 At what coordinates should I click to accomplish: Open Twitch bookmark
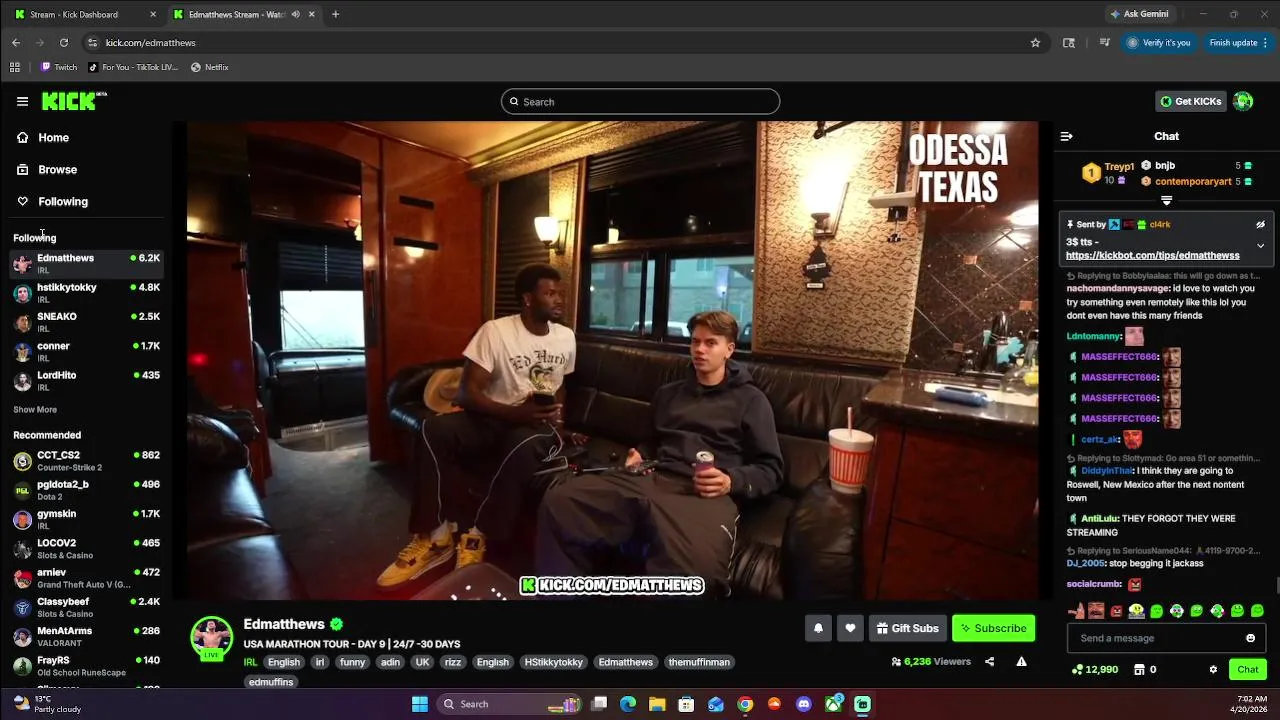[59, 67]
